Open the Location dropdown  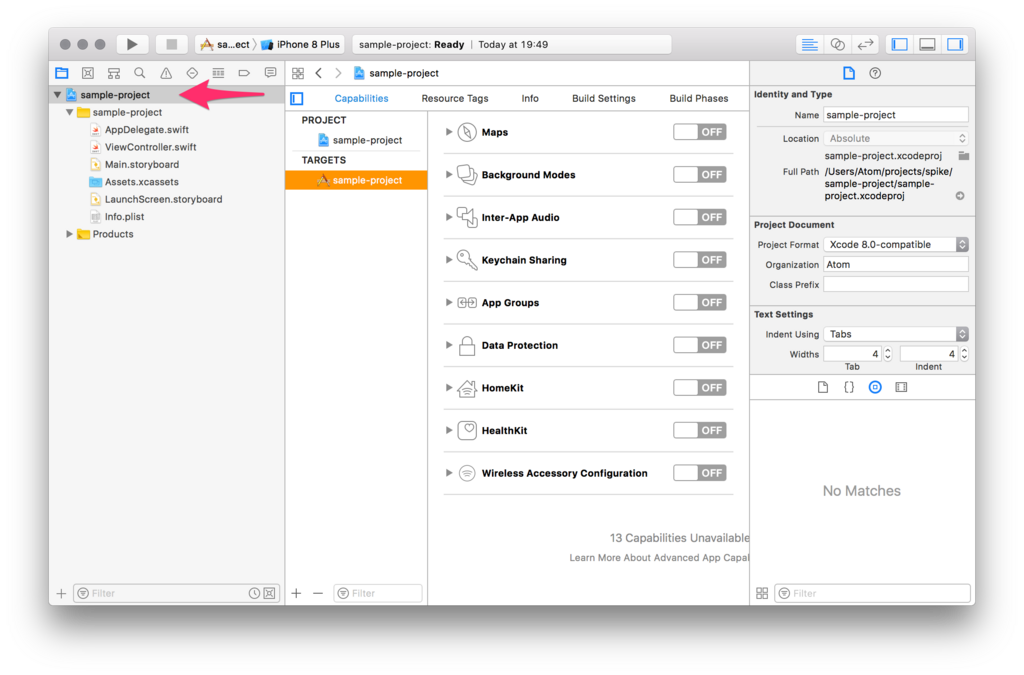click(x=896, y=138)
